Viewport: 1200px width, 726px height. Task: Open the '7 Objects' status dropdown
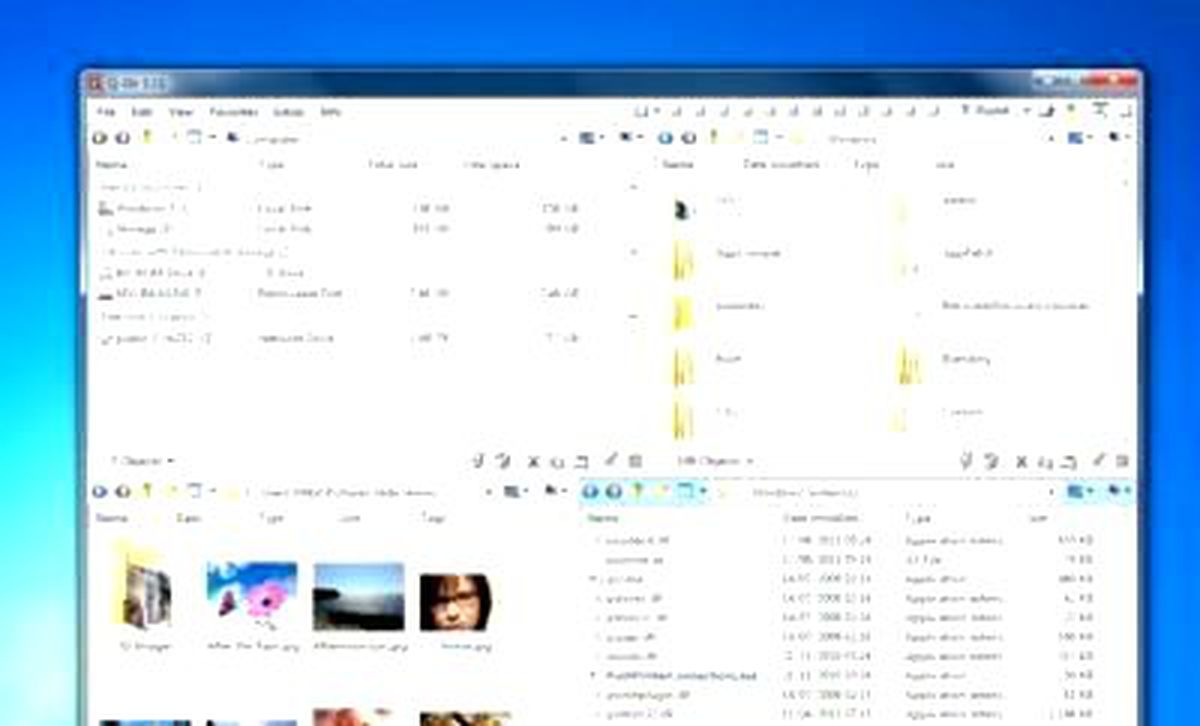[142, 461]
